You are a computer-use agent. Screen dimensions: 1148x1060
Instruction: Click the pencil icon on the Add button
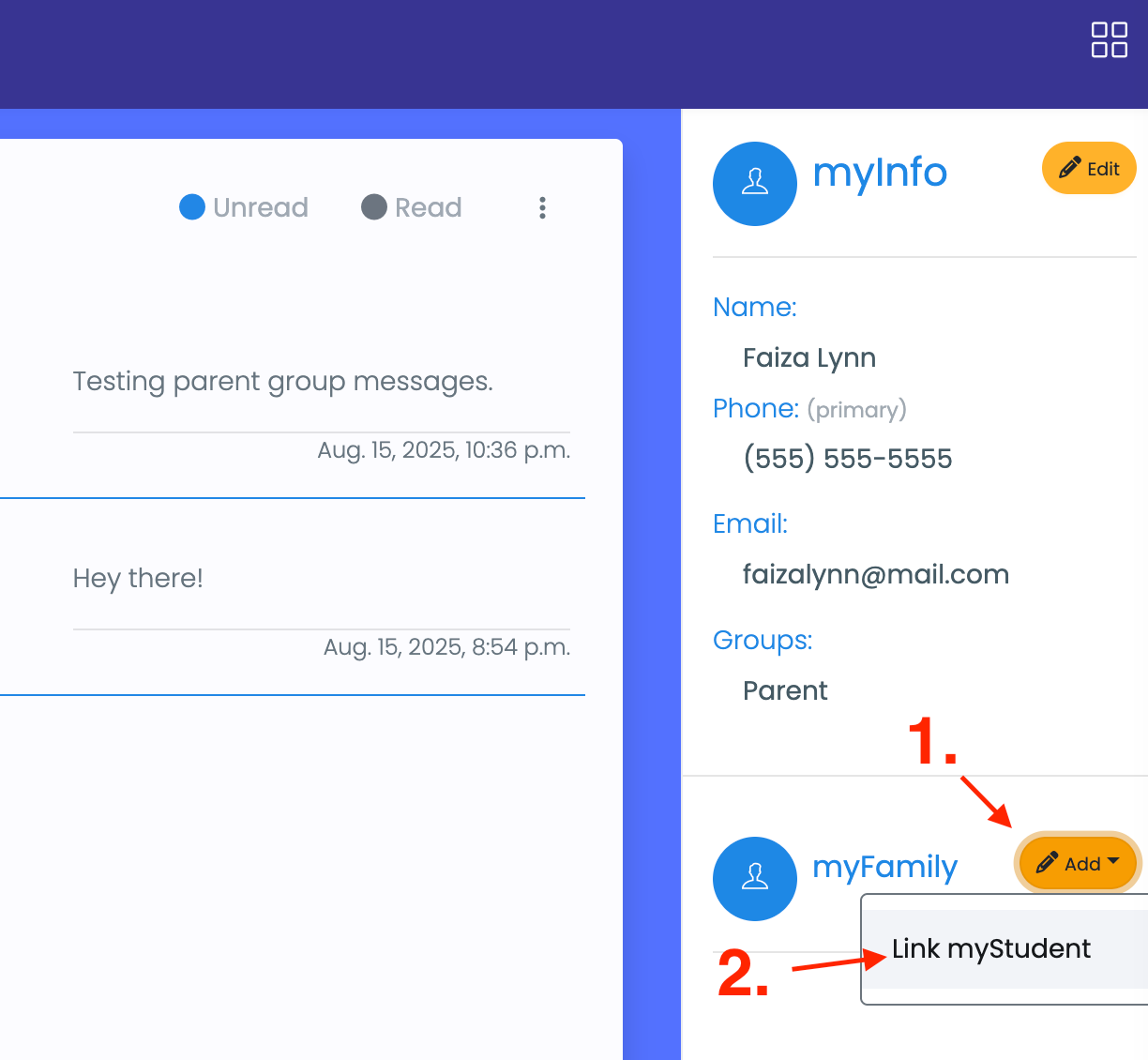tap(1048, 863)
